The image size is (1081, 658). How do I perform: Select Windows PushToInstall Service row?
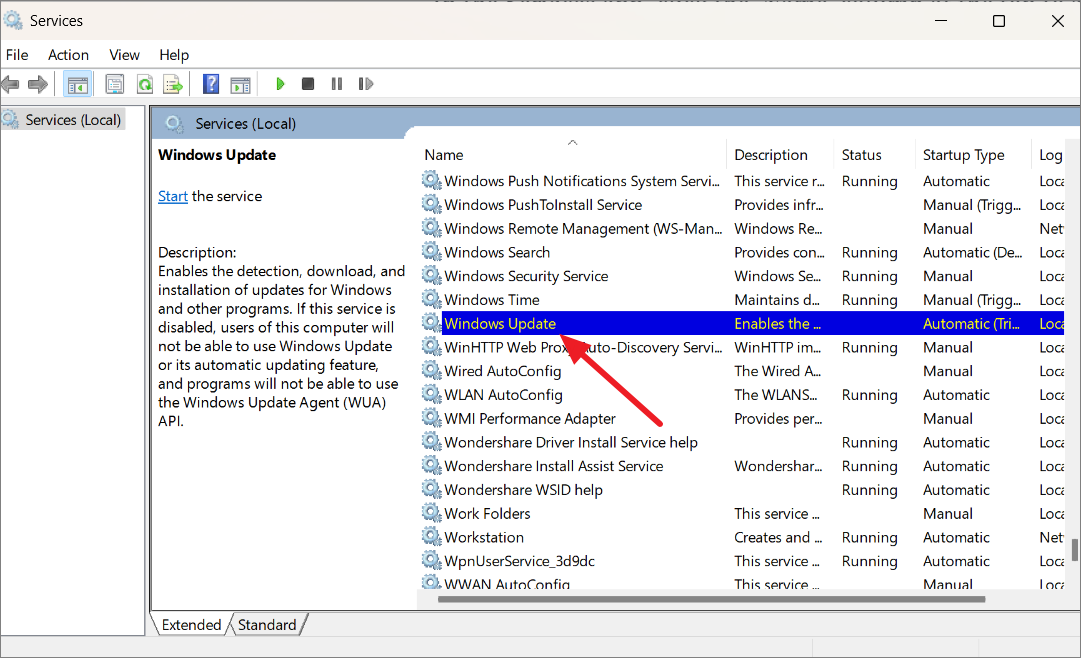(x=742, y=204)
